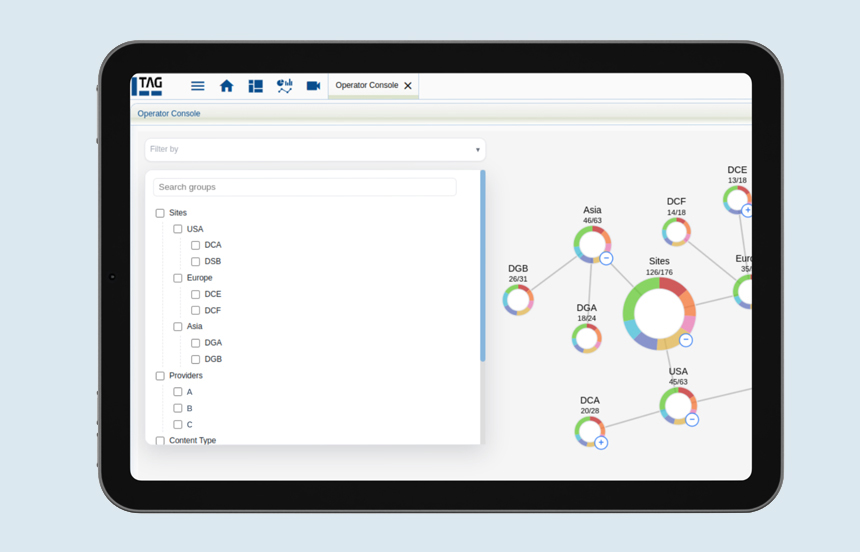Open the hamburger menu
860x552 pixels.
pyautogui.click(x=198, y=86)
